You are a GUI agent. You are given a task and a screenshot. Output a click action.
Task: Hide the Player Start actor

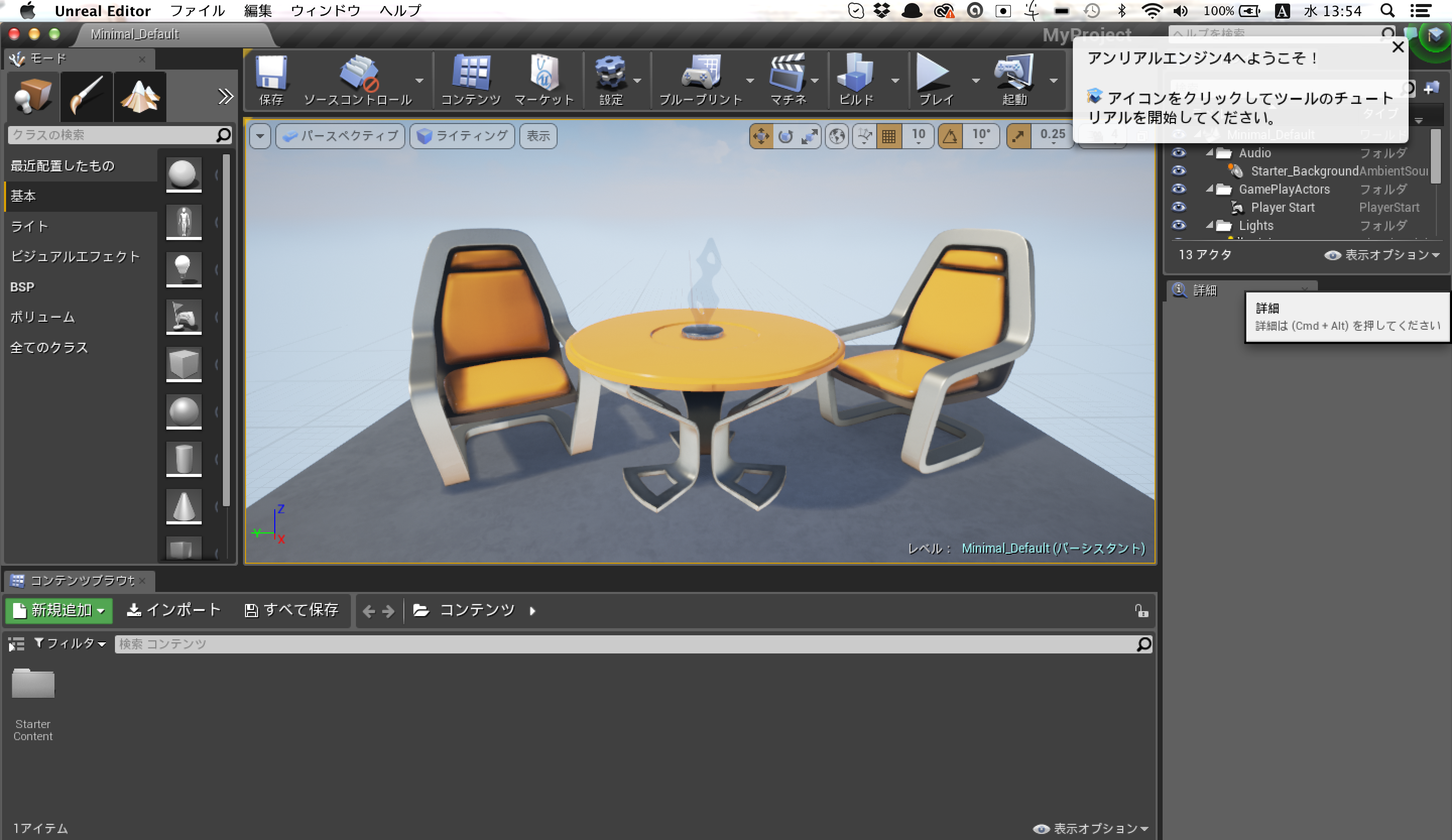1179,207
